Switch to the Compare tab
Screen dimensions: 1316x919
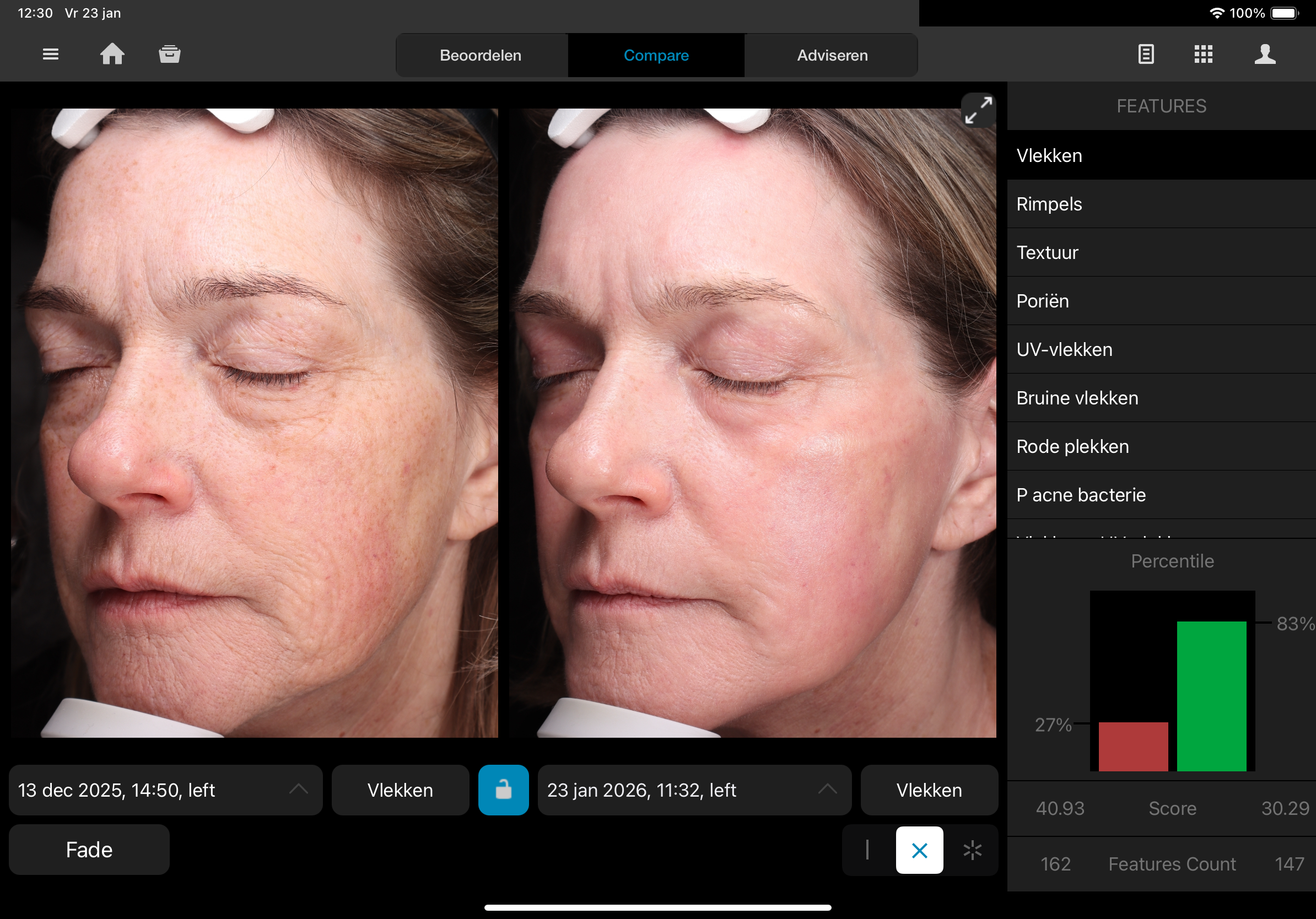pos(656,56)
